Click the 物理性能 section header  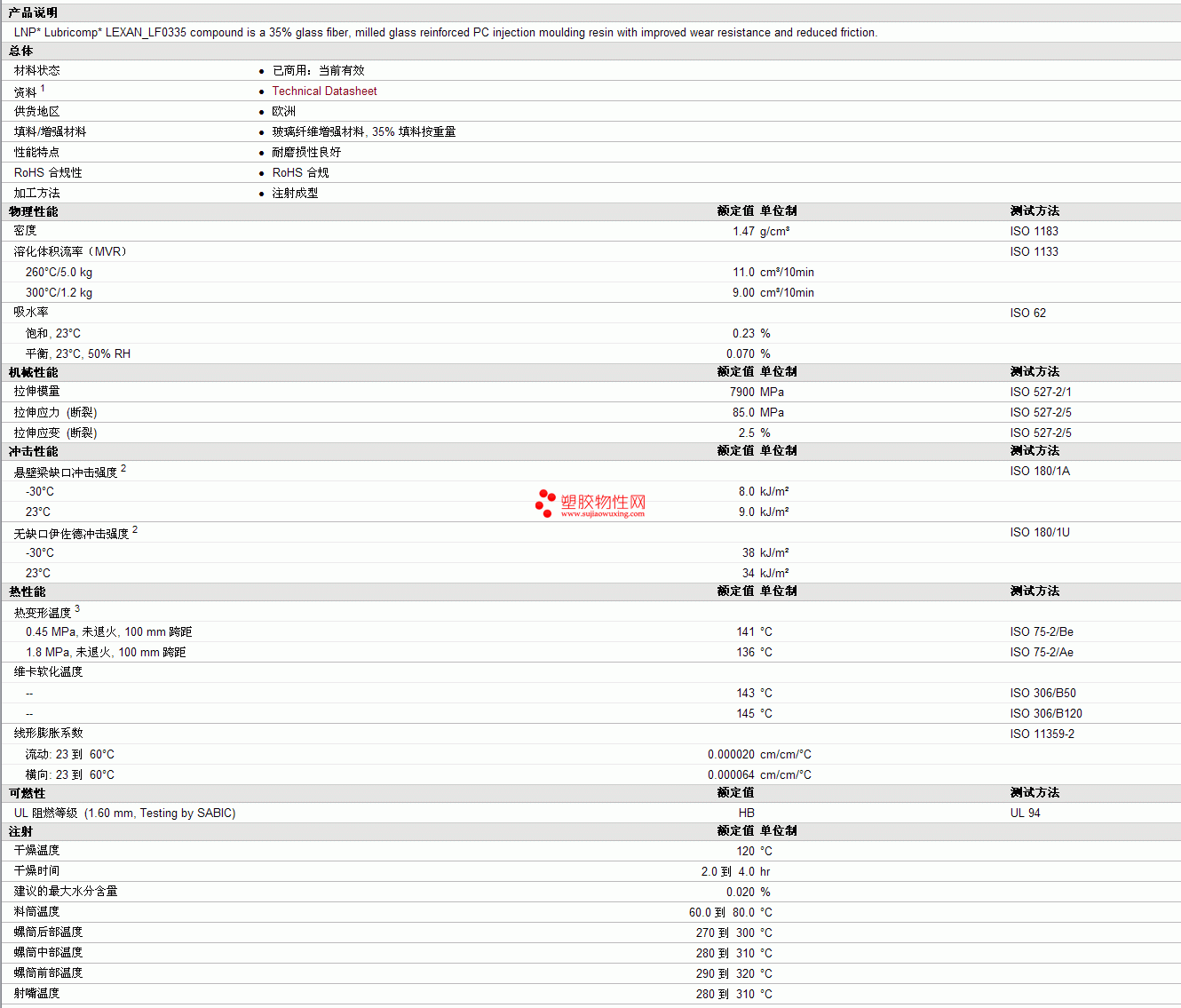coord(33,211)
